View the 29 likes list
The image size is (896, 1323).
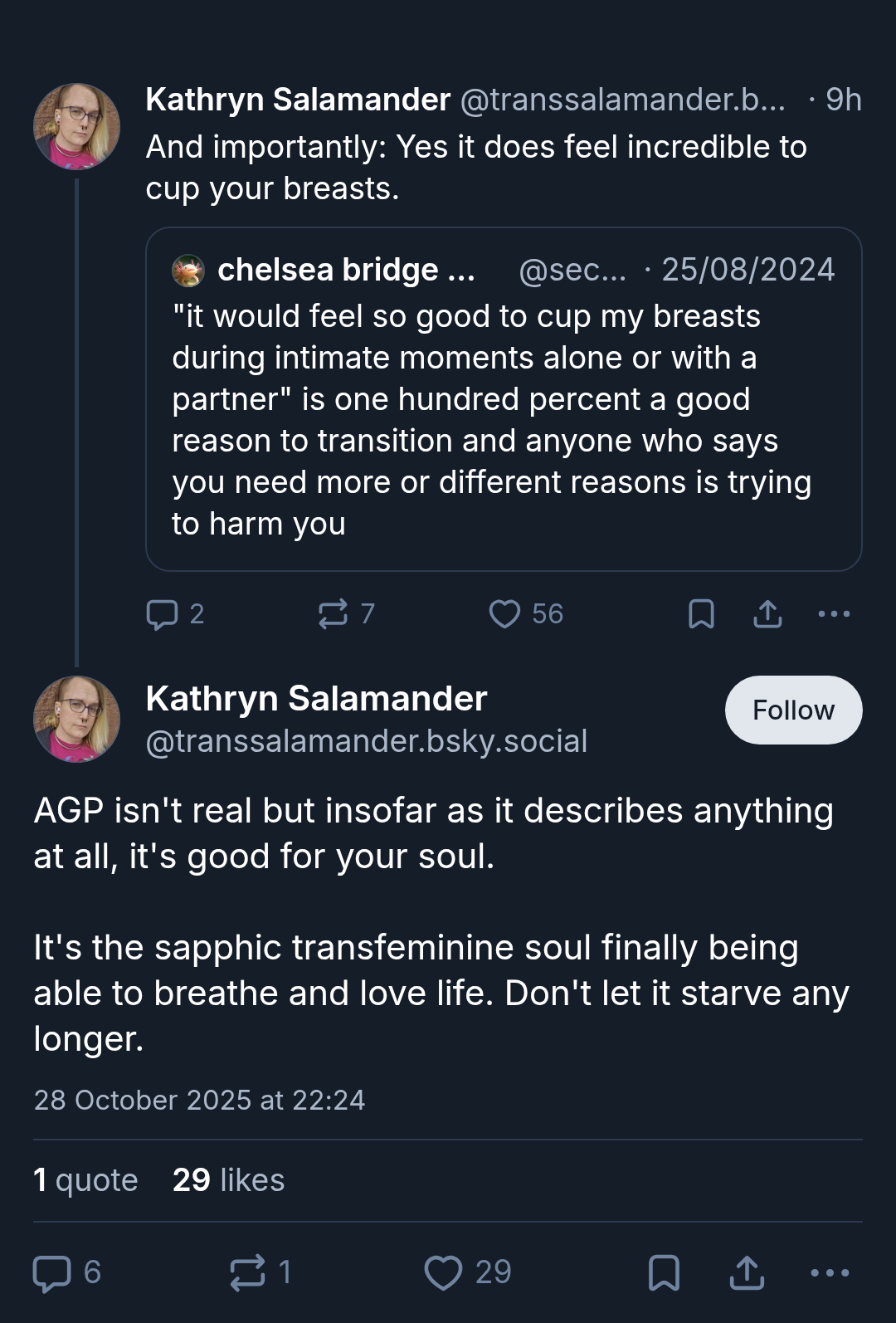pos(228,1179)
